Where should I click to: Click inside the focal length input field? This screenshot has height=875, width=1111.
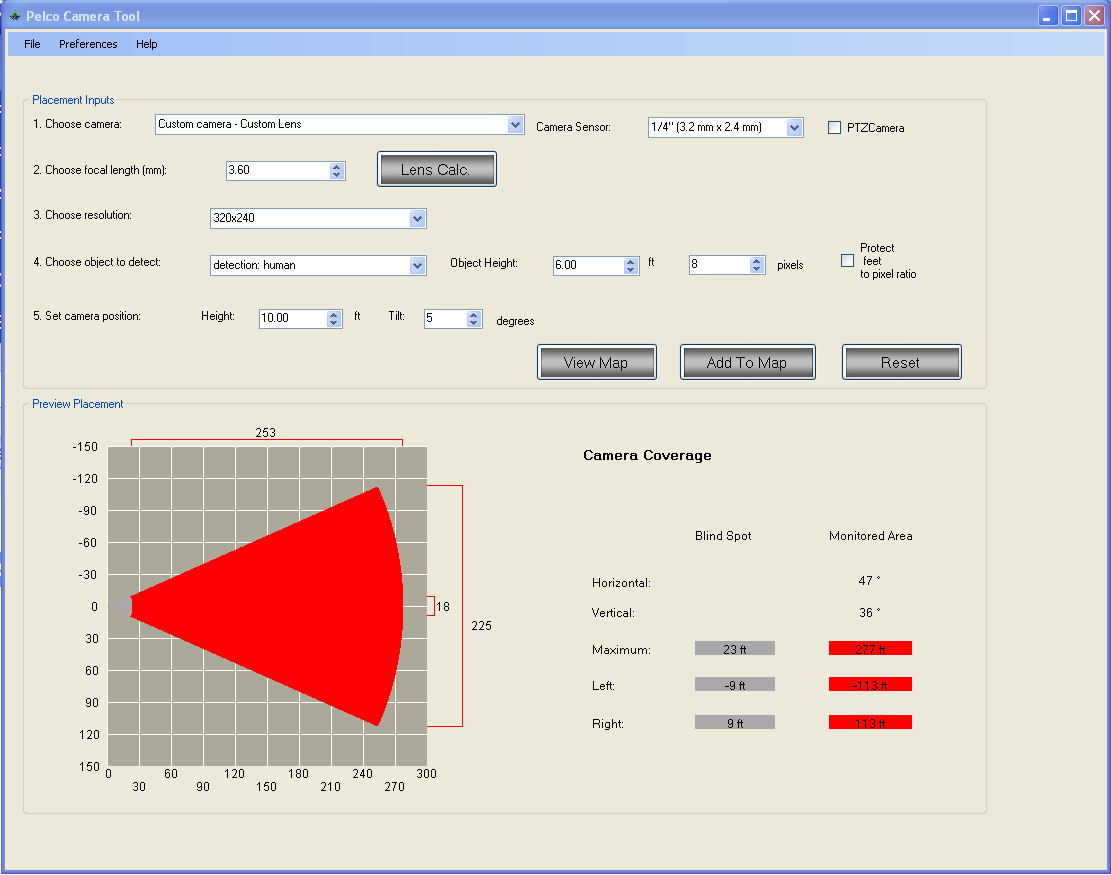click(277, 171)
